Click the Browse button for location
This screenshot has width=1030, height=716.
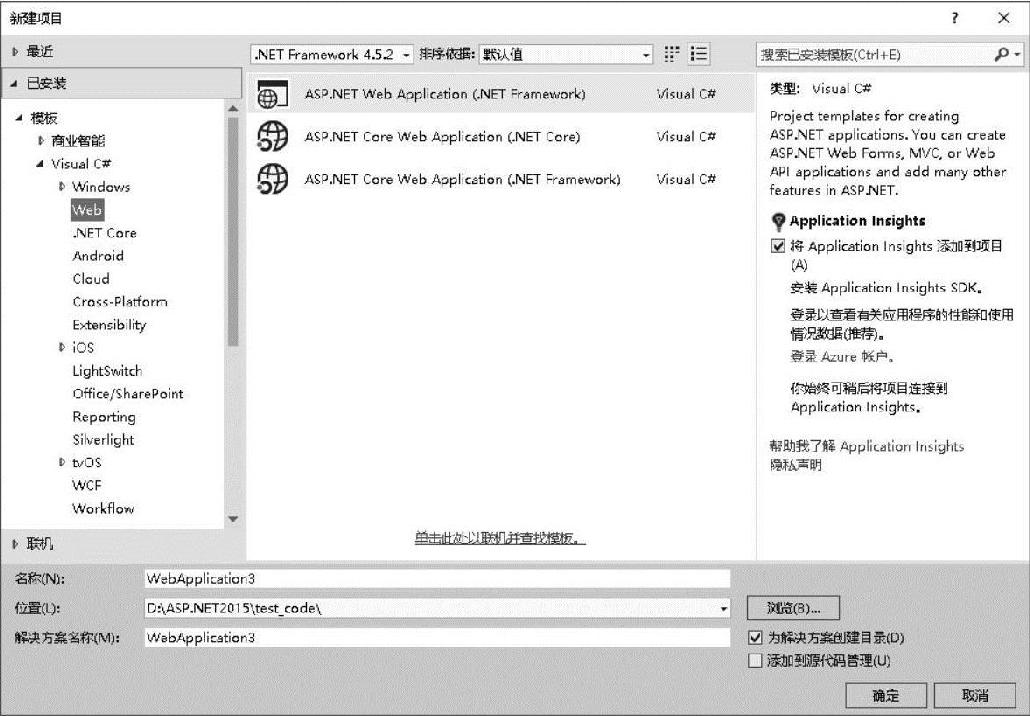coord(794,608)
